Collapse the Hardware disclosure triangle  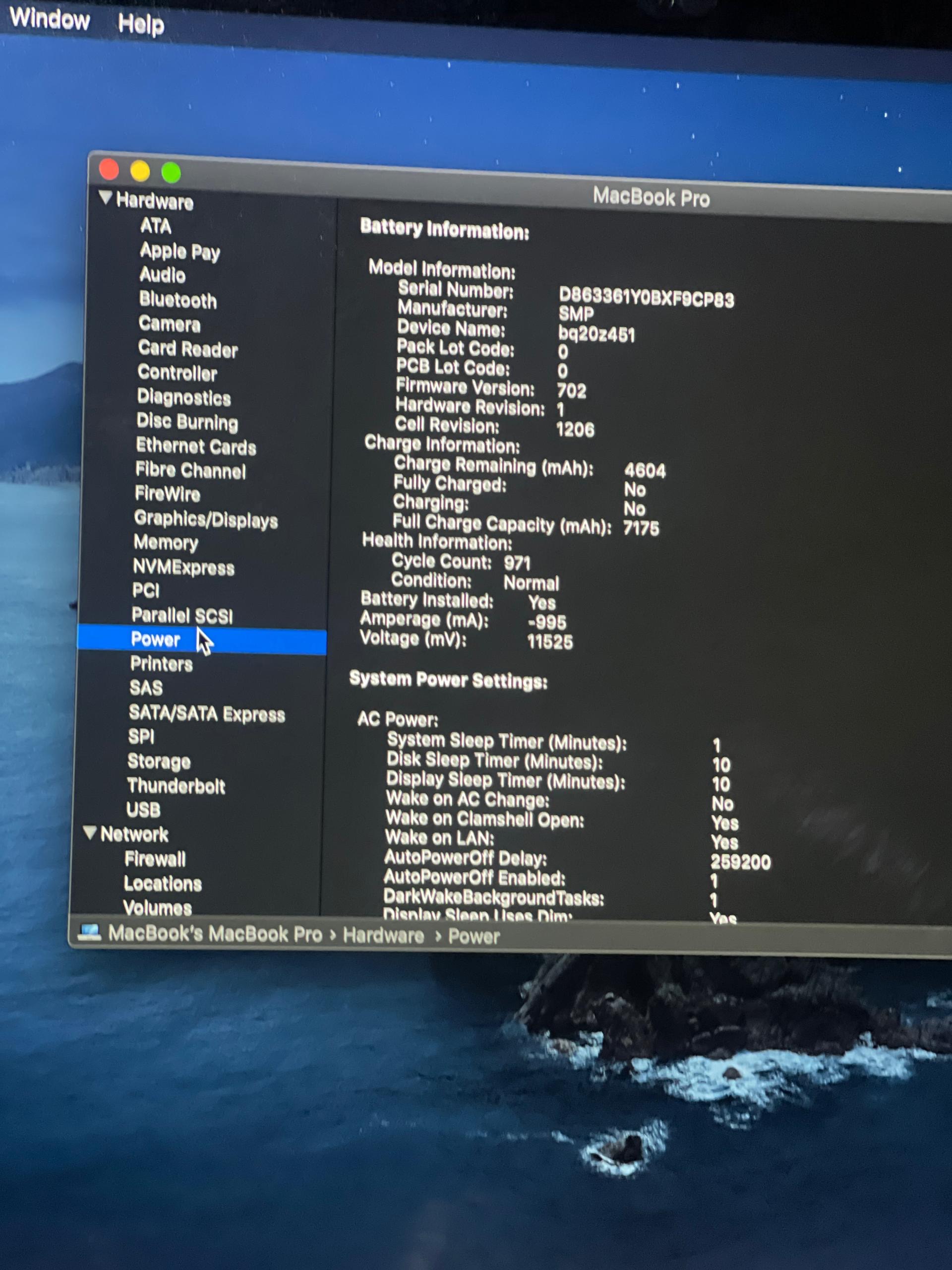[x=105, y=197]
